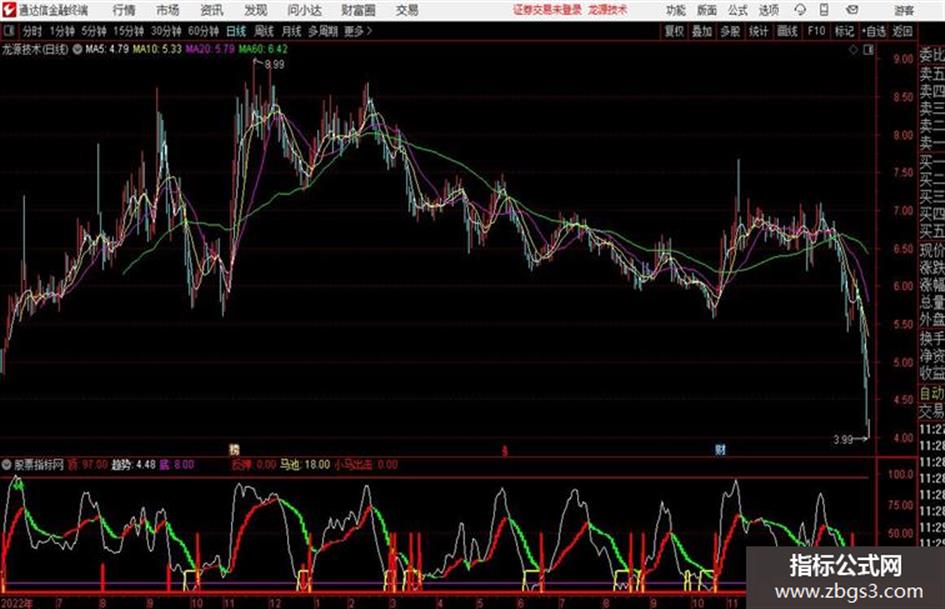Open the 财富圈 menu
Screen dimensions: 945x609
[358, 10]
